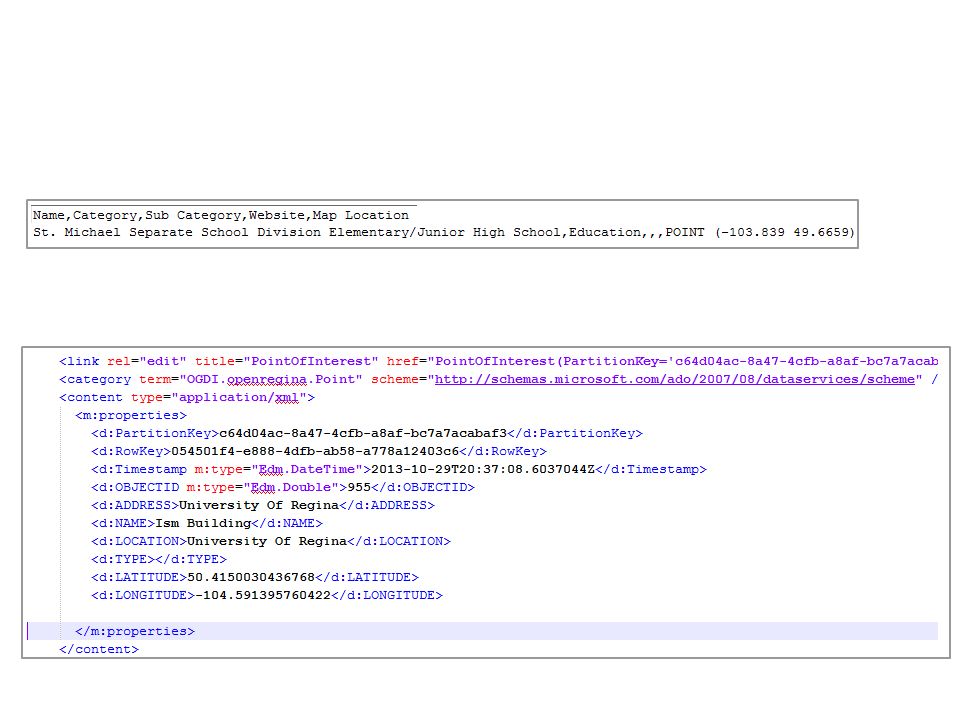Click the href="PointOfInterest(PartitionKey= attribute text

(662, 362)
